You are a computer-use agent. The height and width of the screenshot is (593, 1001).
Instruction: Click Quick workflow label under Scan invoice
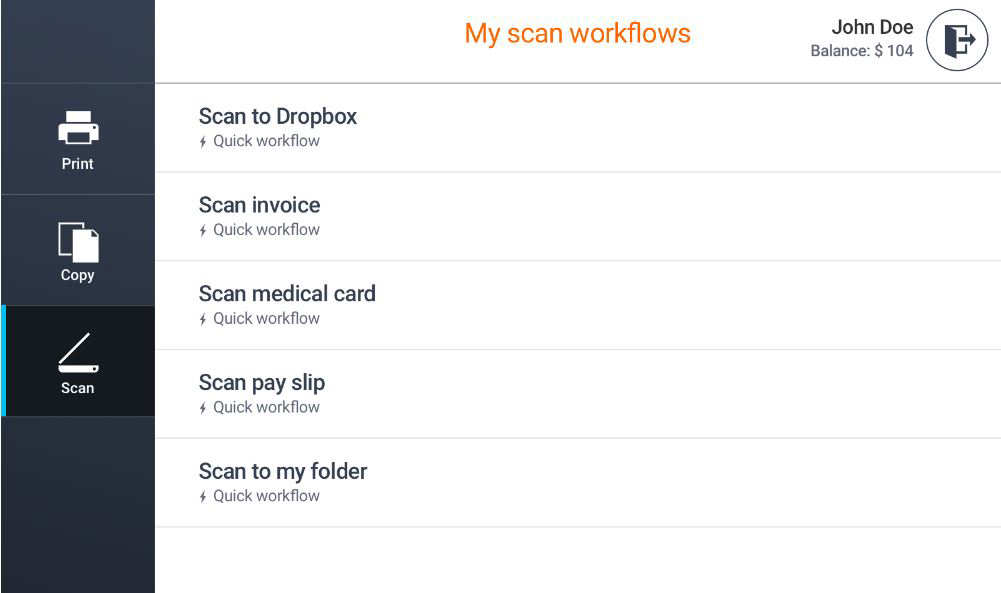[x=266, y=230]
